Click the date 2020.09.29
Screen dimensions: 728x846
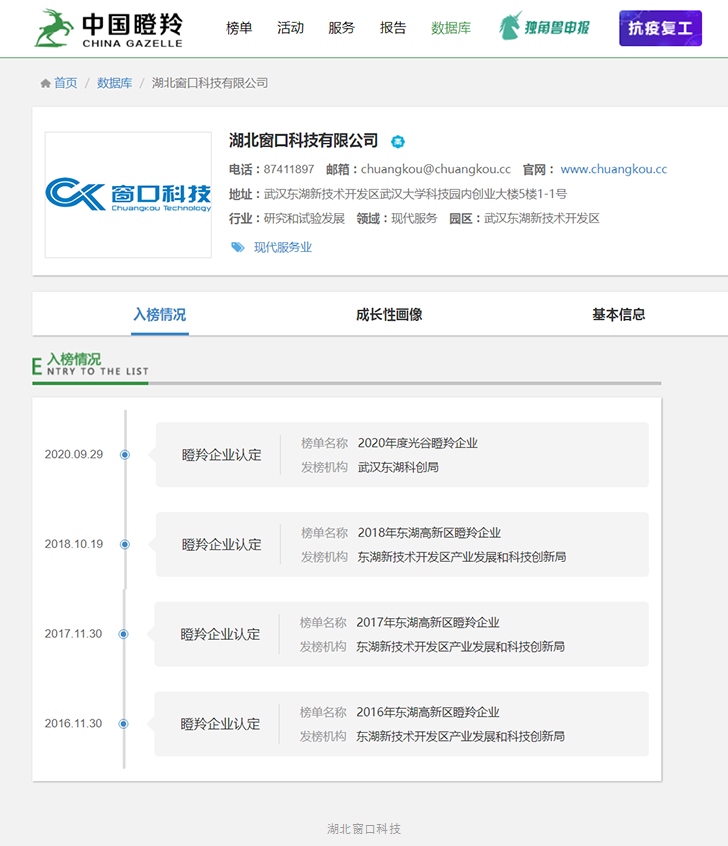(x=73, y=454)
